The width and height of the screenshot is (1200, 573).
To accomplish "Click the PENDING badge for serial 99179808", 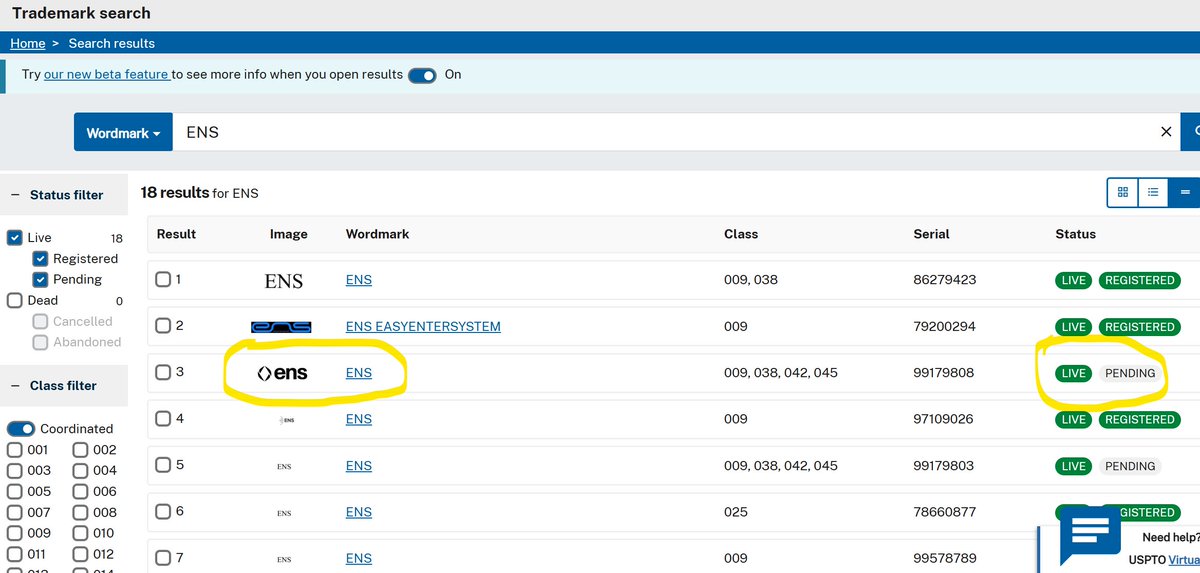I will coord(1130,373).
